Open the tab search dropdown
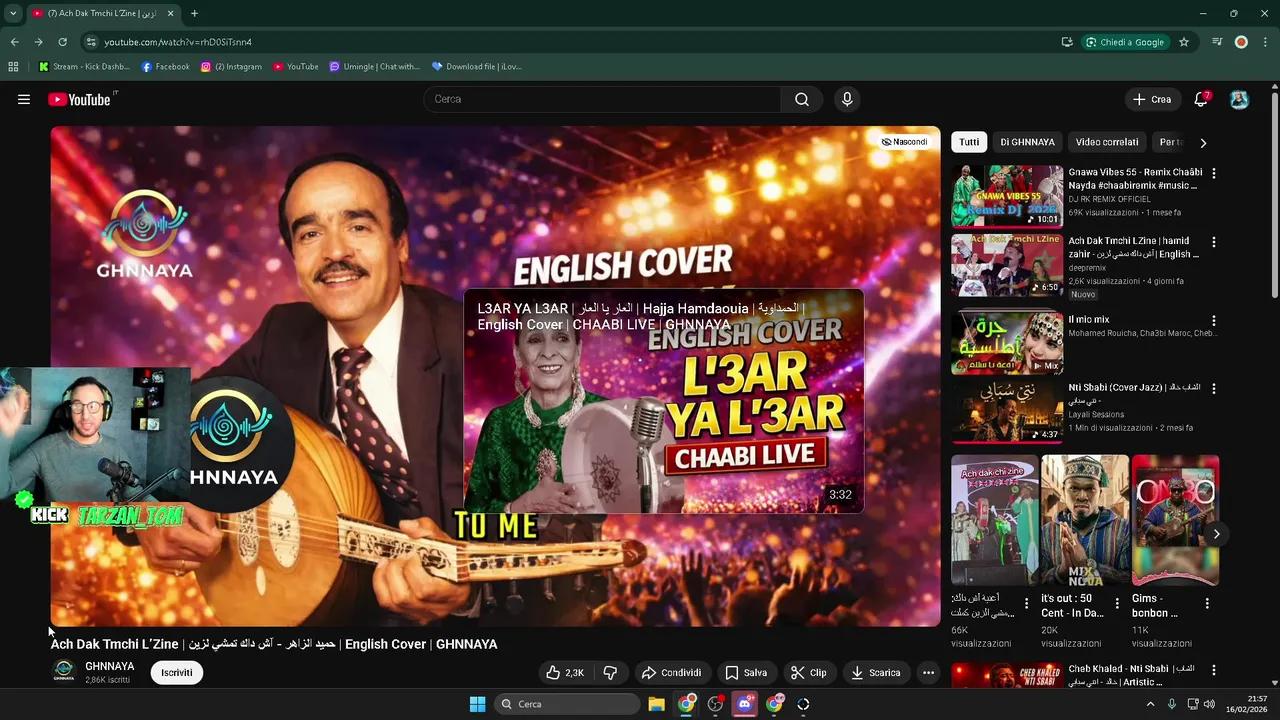Viewport: 1280px width, 720px height. (x=13, y=13)
